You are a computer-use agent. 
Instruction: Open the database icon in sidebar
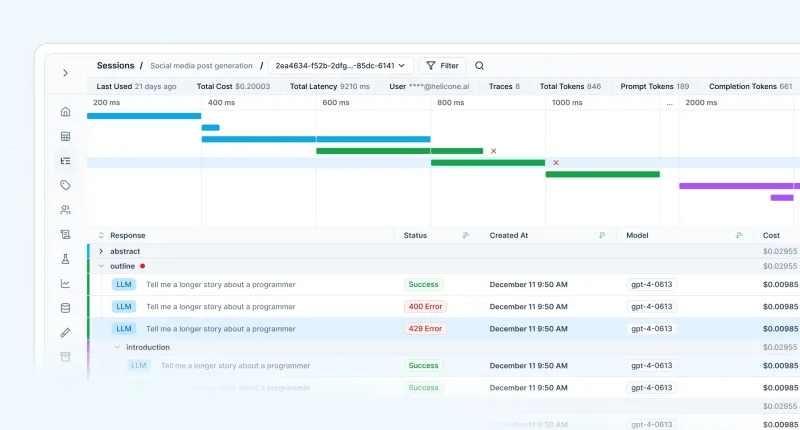(65, 308)
